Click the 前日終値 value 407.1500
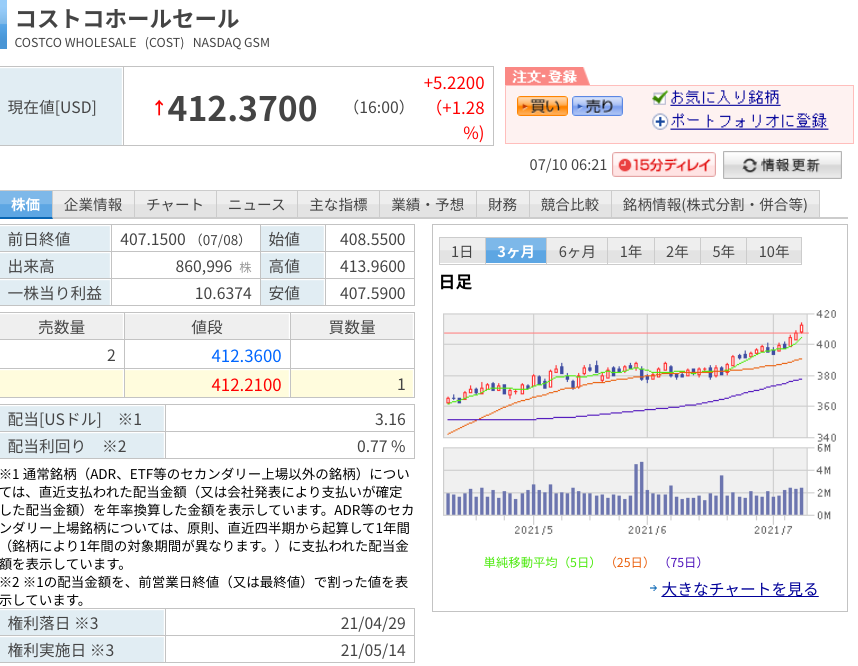 pos(153,239)
